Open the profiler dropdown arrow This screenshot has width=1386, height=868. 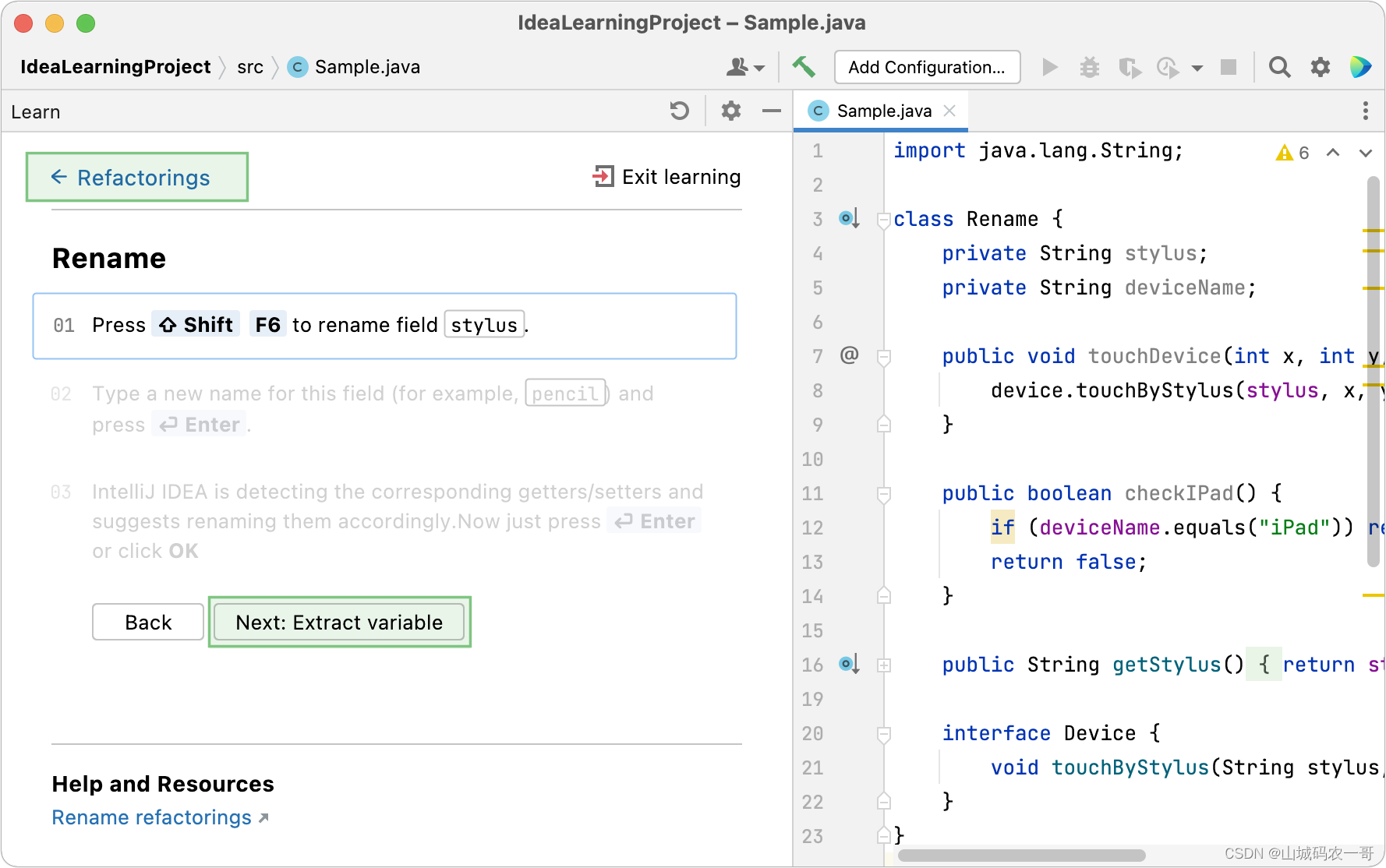click(1197, 68)
